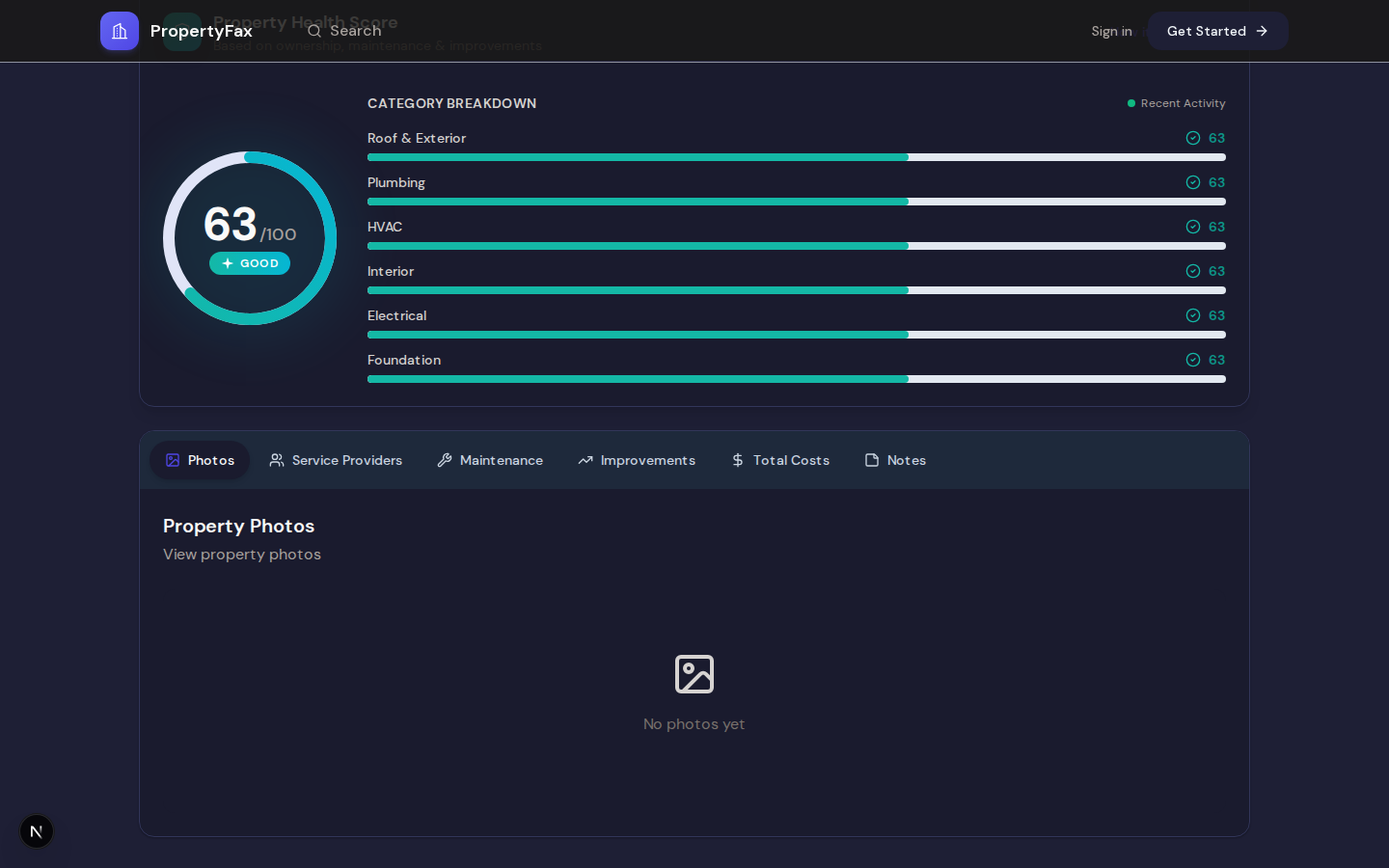The height and width of the screenshot is (868, 1389).
Task: Click the plus icon inside the GOOD badge
Action: coord(228,262)
